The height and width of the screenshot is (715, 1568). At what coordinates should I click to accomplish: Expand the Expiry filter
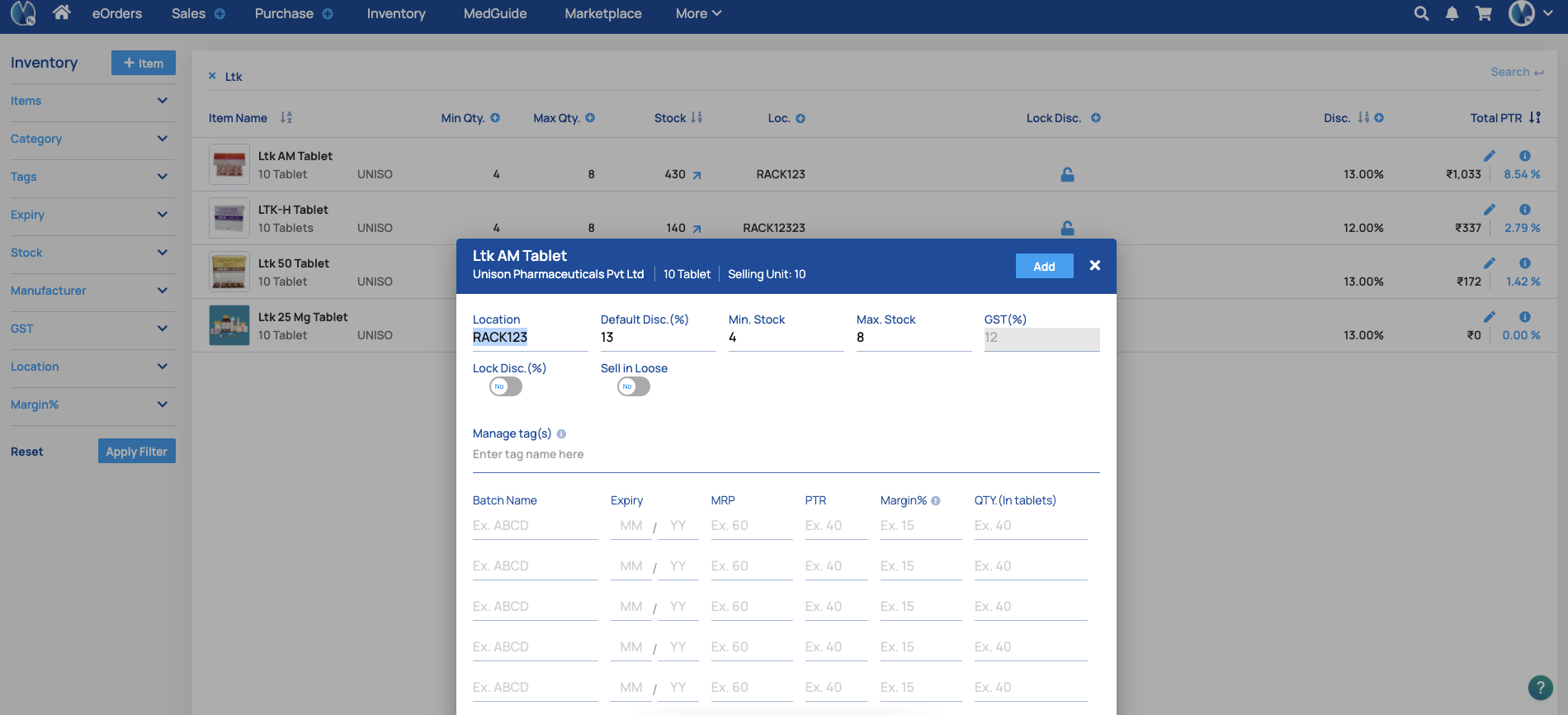pyautogui.click(x=163, y=215)
